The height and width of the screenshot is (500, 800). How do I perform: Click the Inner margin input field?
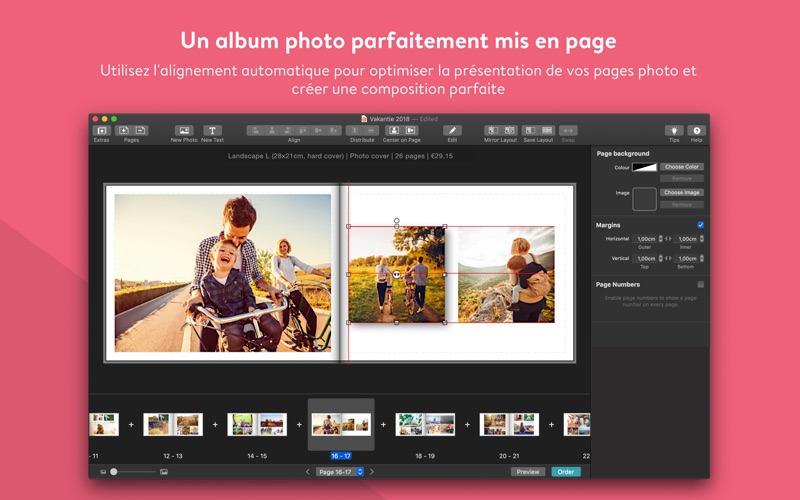pyautogui.click(x=687, y=239)
